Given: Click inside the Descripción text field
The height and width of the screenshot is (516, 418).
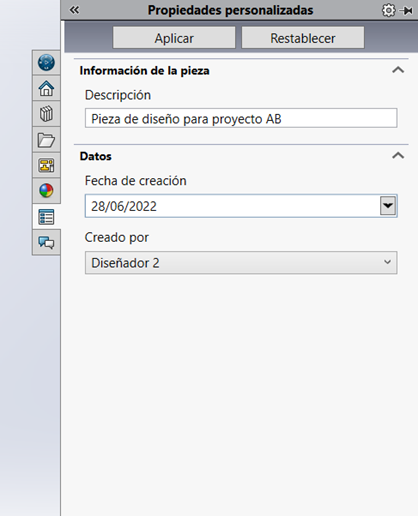Looking at the screenshot, I should 241,118.
